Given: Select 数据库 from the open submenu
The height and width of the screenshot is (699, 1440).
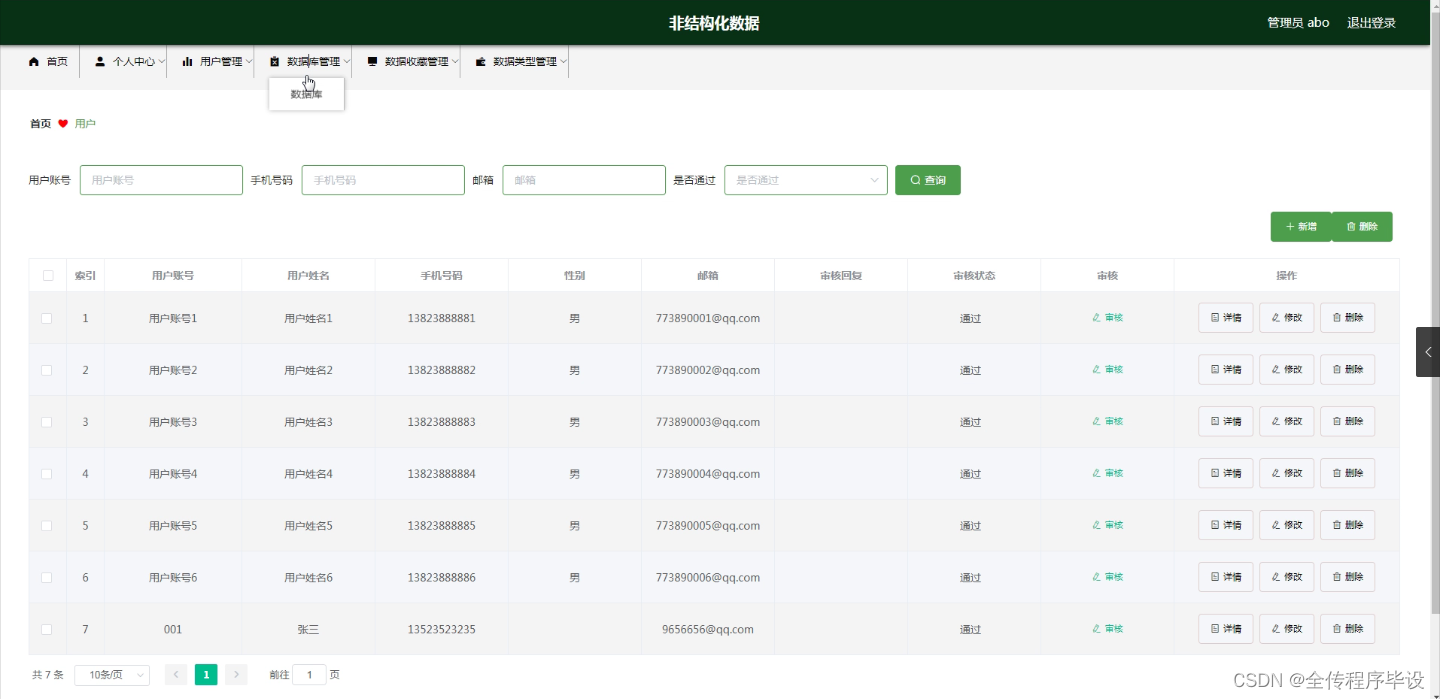Looking at the screenshot, I should (x=306, y=93).
